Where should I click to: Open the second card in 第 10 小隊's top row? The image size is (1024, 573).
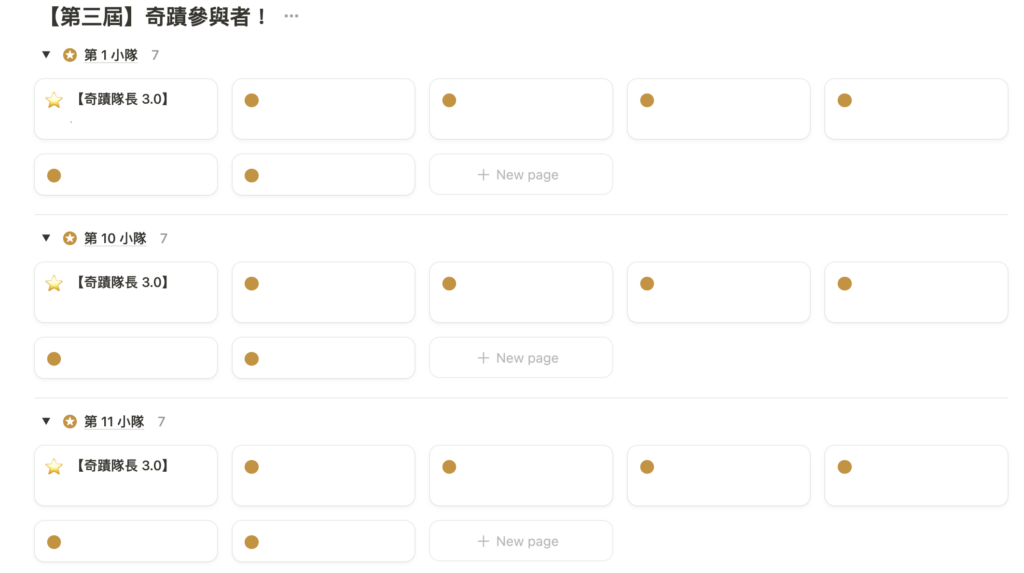tap(323, 292)
